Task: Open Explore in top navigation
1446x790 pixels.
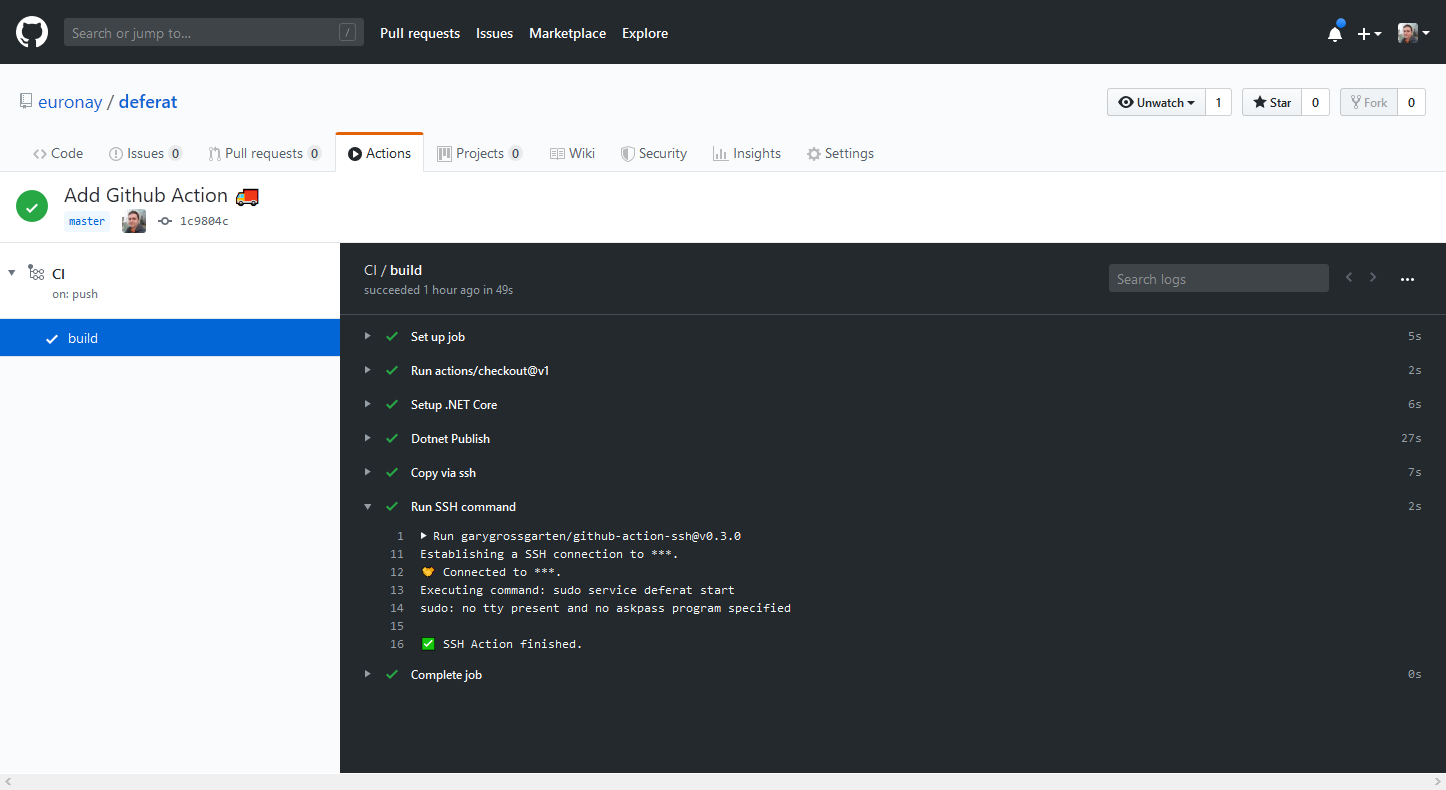Action: [x=645, y=33]
